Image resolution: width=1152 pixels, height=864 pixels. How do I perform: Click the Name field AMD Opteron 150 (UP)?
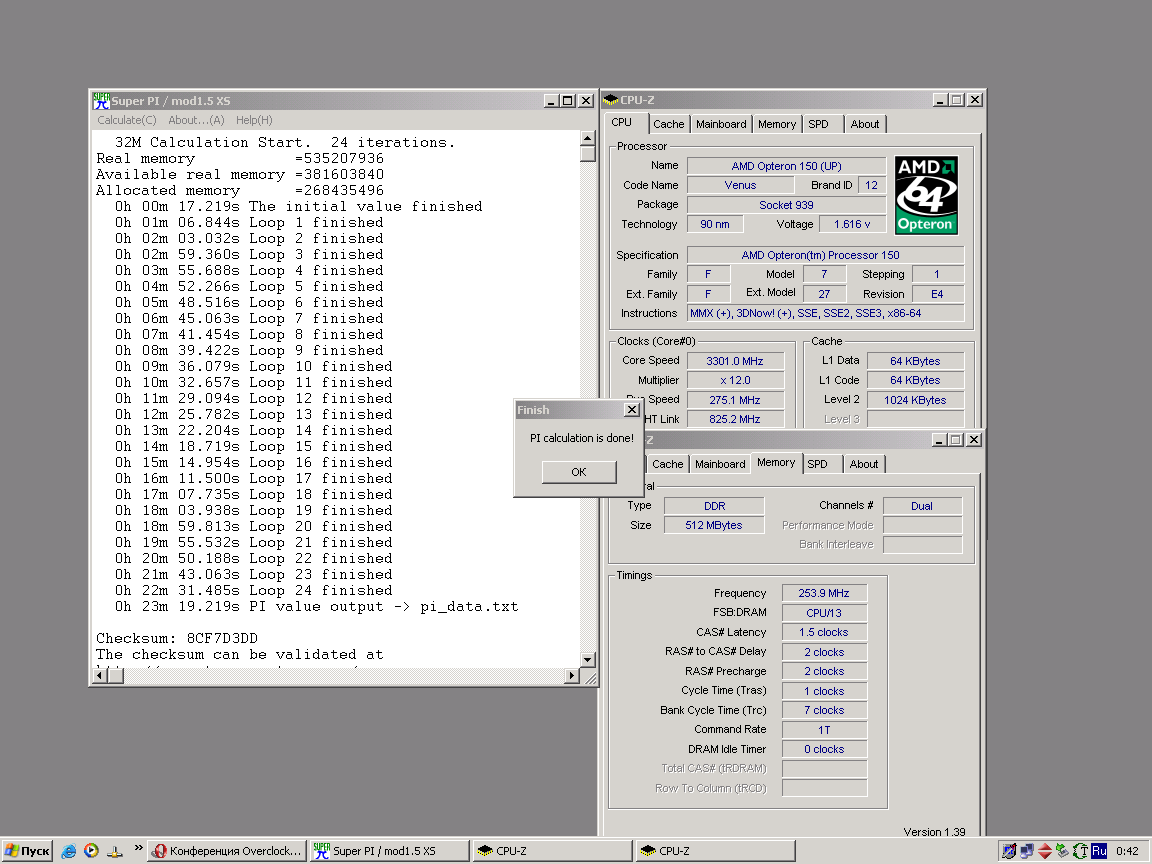[x=786, y=166]
